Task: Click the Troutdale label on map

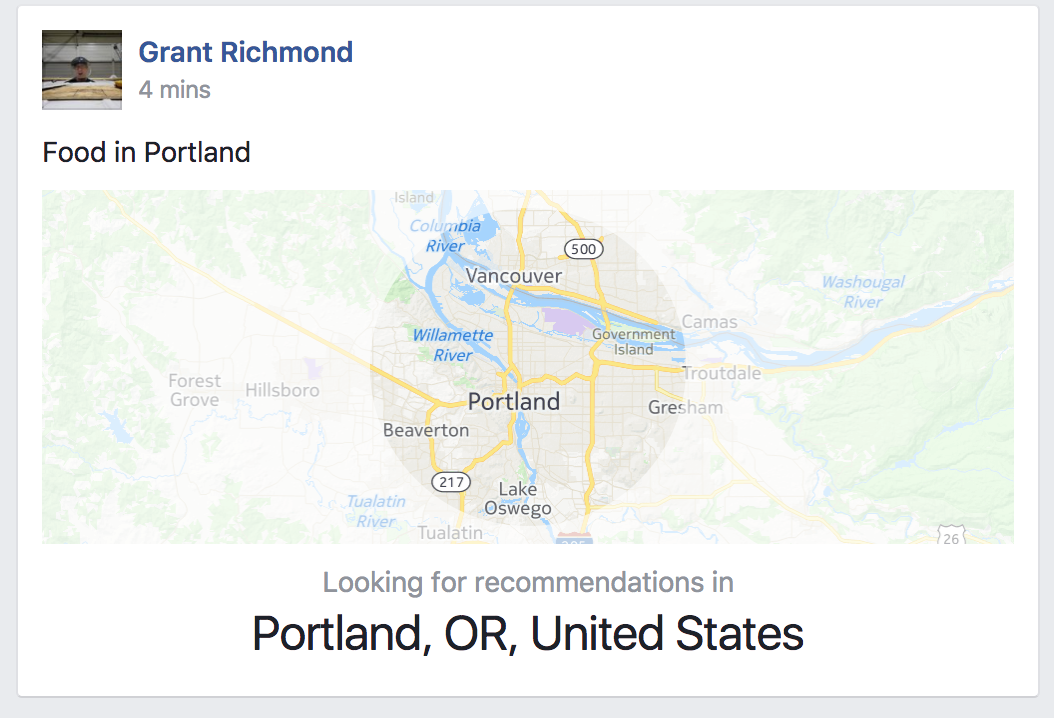Action: pyautogui.click(x=722, y=373)
